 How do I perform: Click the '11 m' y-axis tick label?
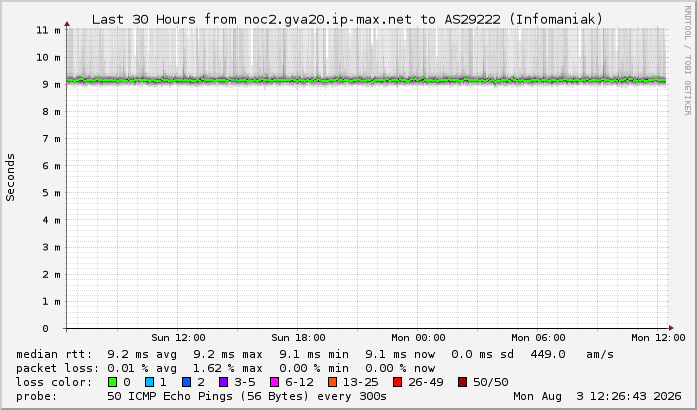pos(48,30)
